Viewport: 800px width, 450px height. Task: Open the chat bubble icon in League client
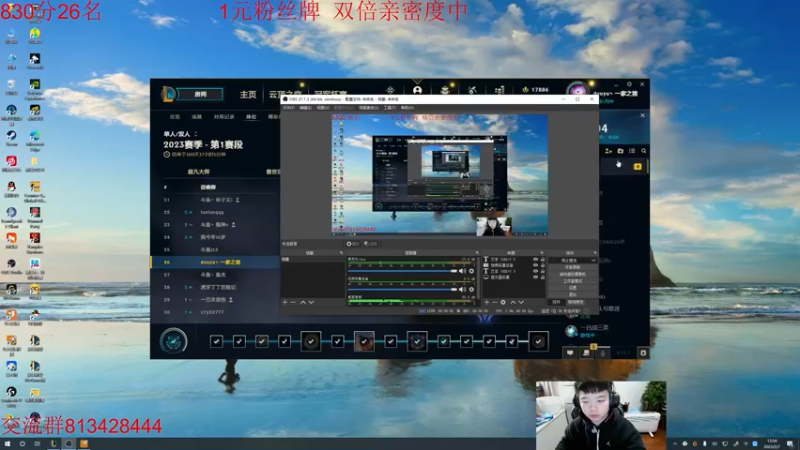coord(570,353)
